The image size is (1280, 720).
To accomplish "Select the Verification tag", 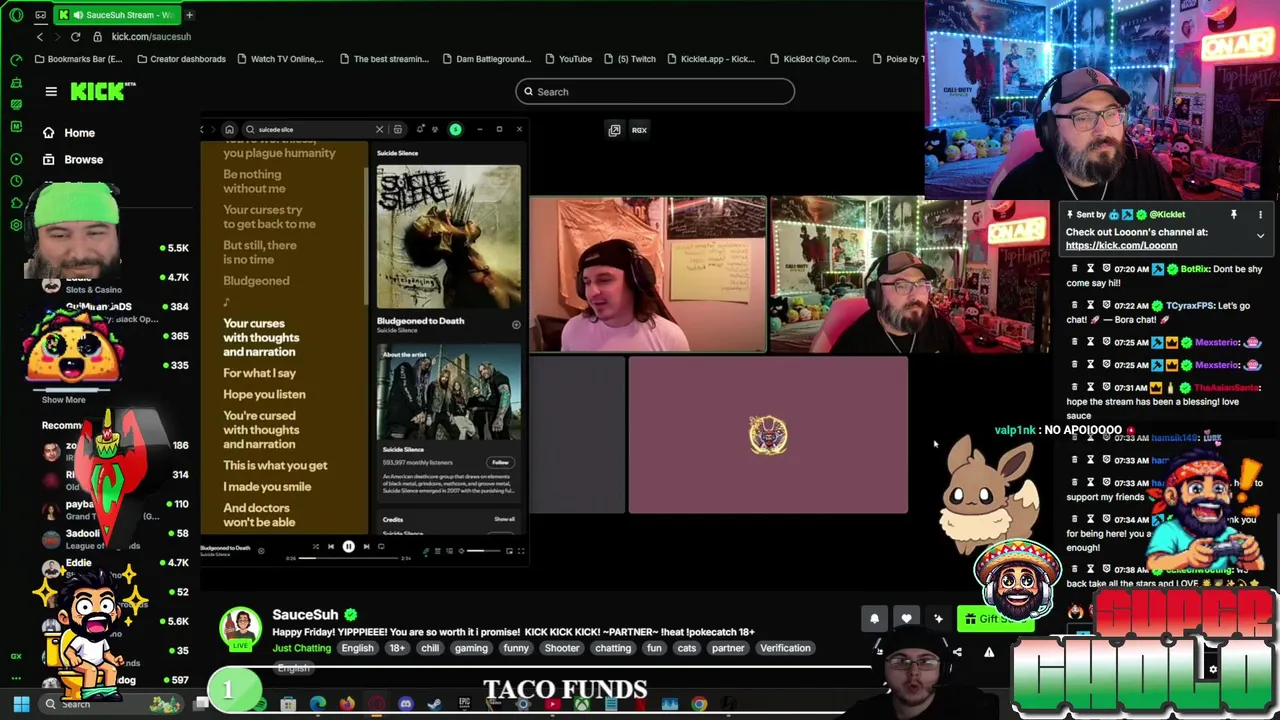I will pyautogui.click(x=785, y=648).
